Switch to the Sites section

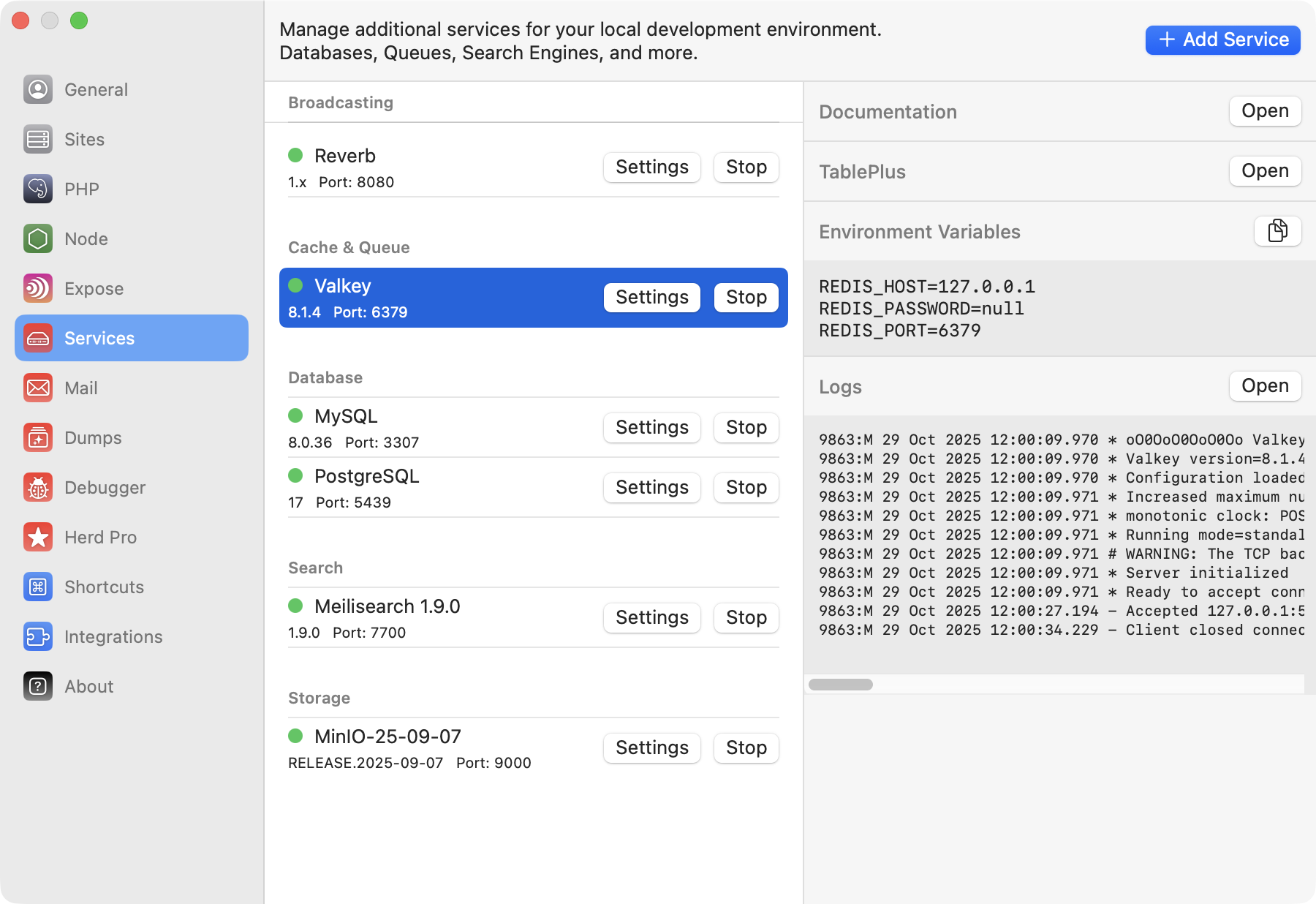[132, 139]
